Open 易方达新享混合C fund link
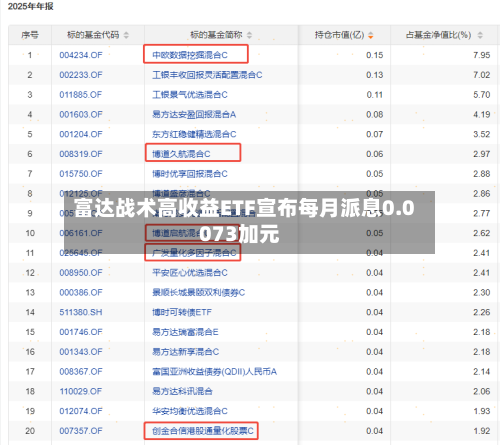 [x=185, y=352]
